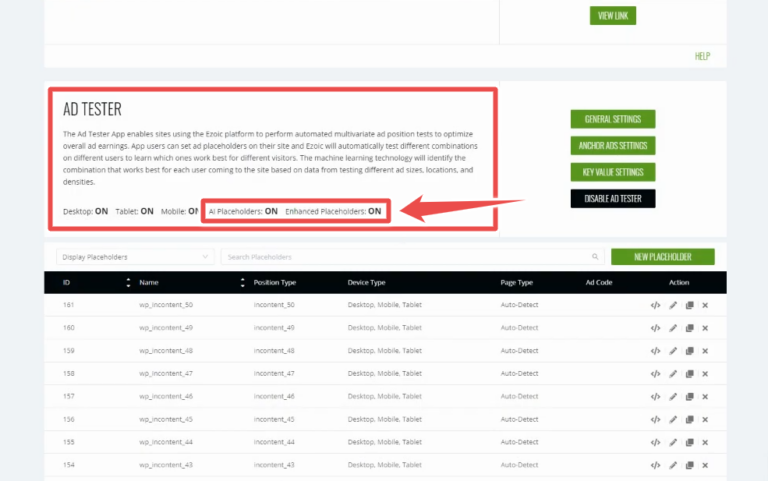Delete placeholder wp_incontent_47 with X icon
The image size is (768, 481).
point(705,373)
